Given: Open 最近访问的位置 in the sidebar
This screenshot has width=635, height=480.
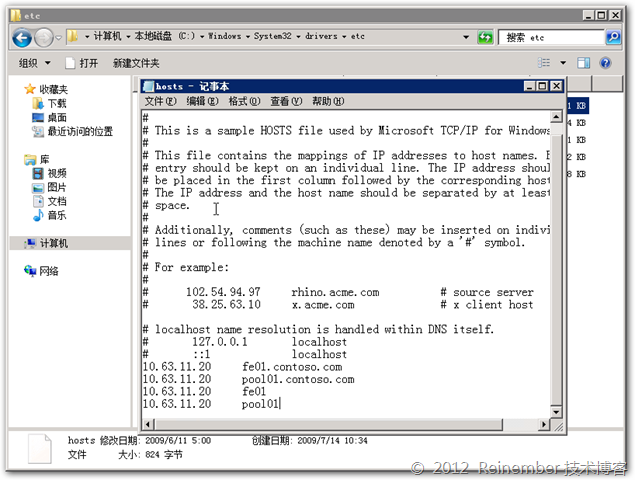Looking at the screenshot, I should point(80,131).
